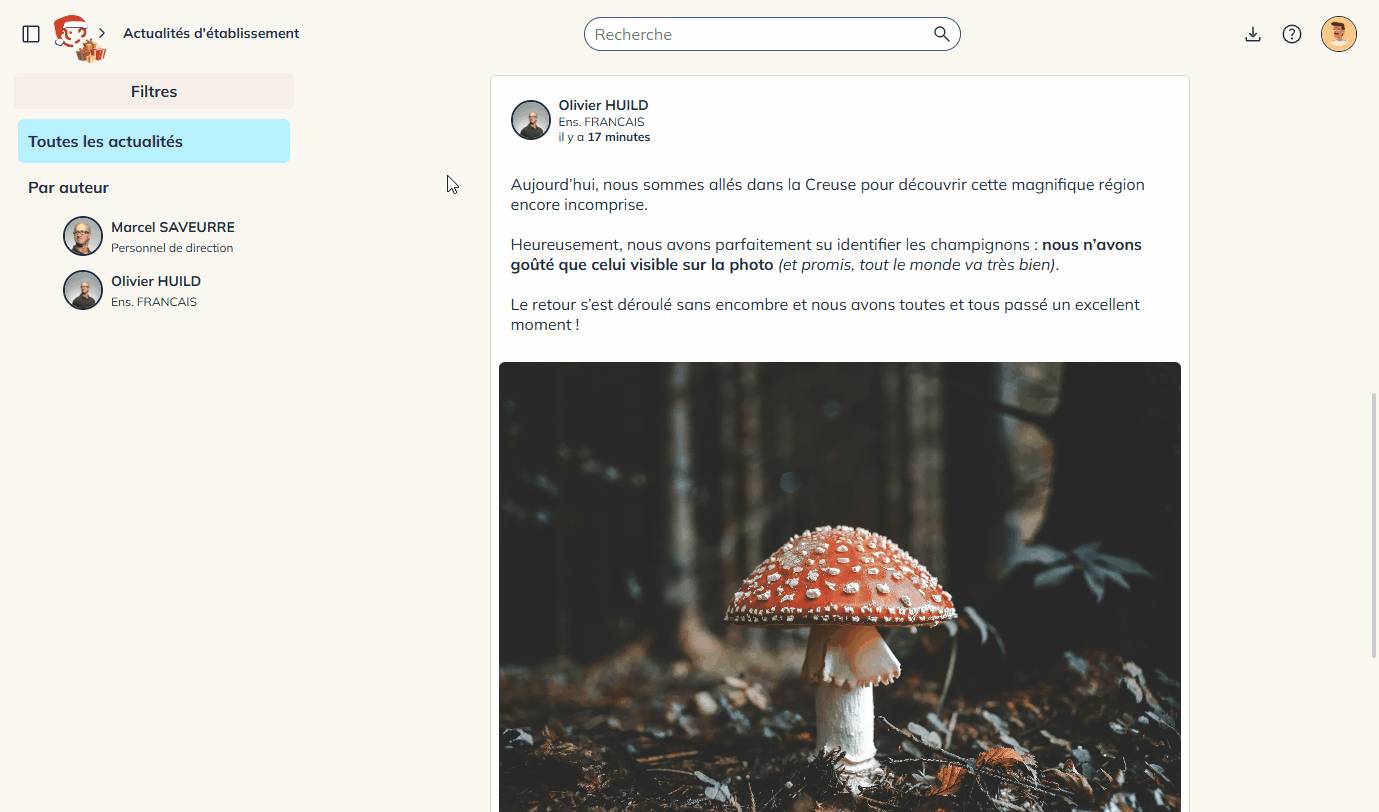This screenshot has width=1379, height=812.
Task: Filter by Olivier HUILD name in sidebar
Action: pyautogui.click(x=156, y=282)
